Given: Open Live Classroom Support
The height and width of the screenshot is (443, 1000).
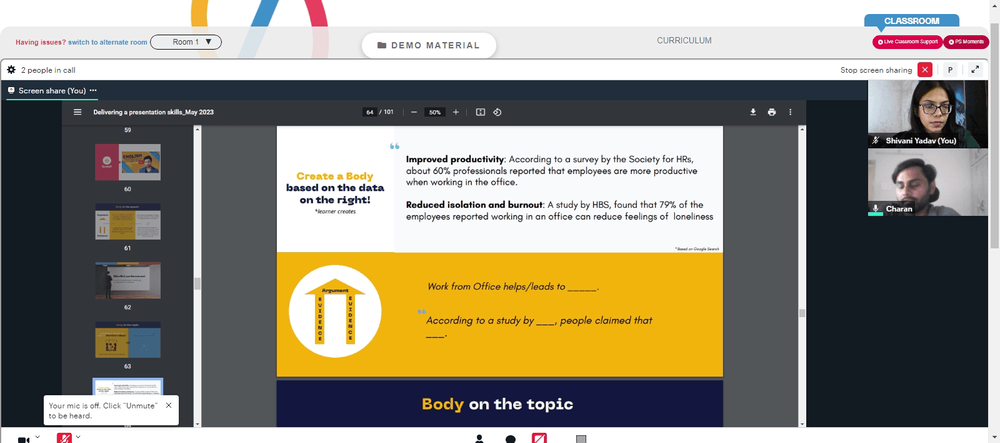Looking at the screenshot, I should 907,42.
